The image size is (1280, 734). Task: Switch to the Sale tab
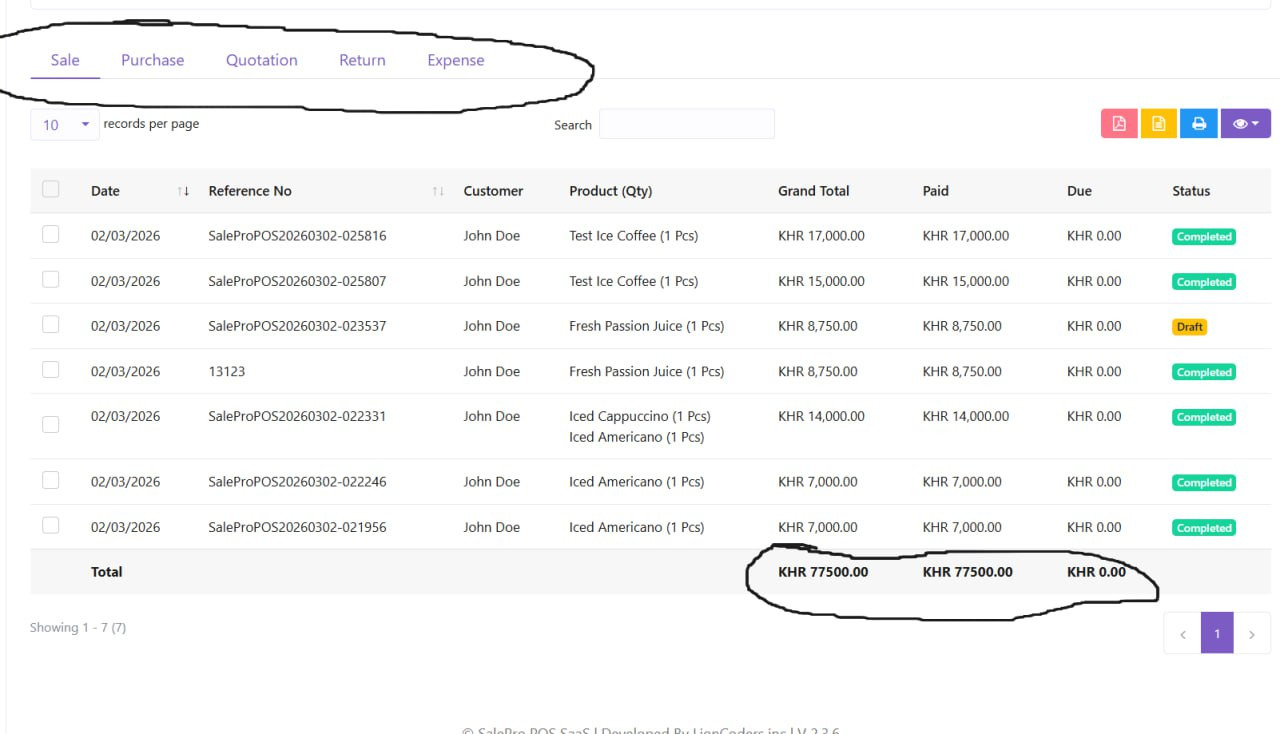click(65, 60)
